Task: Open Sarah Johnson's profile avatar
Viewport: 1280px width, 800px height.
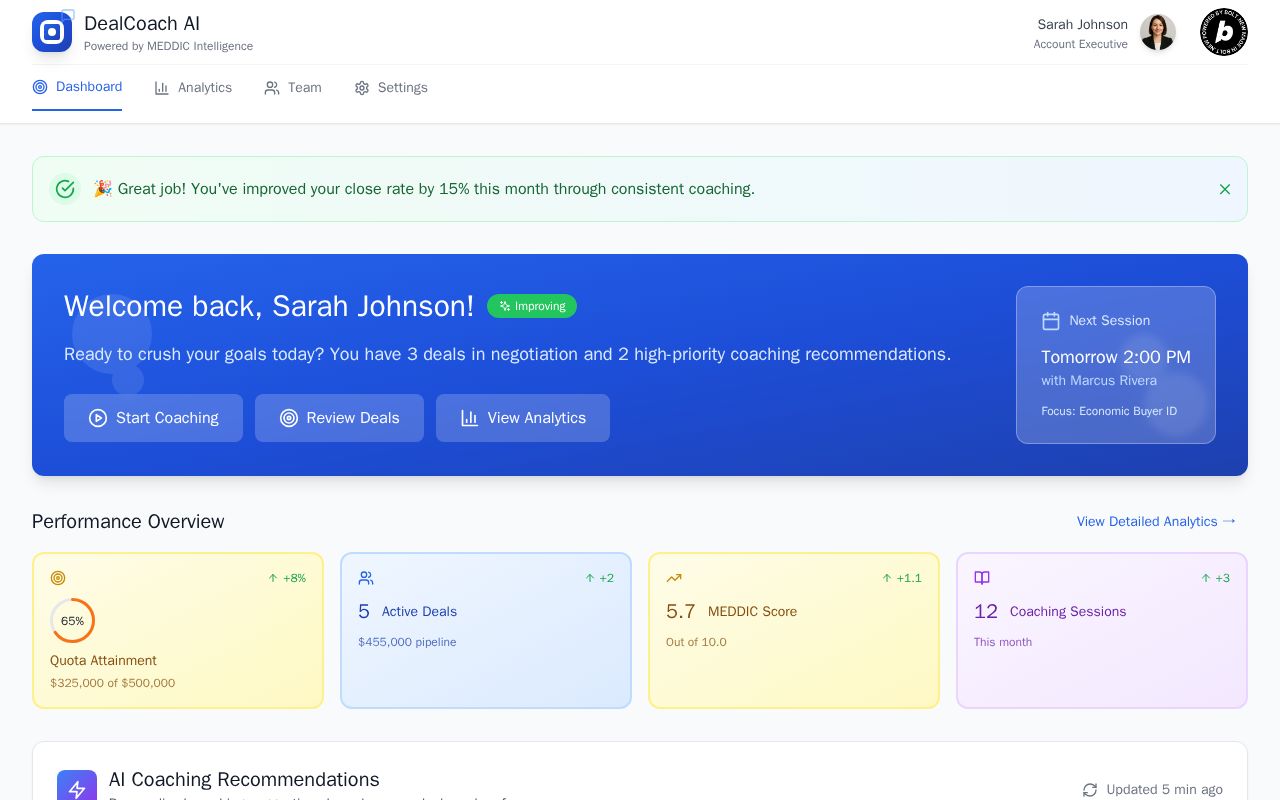Action: (x=1158, y=32)
